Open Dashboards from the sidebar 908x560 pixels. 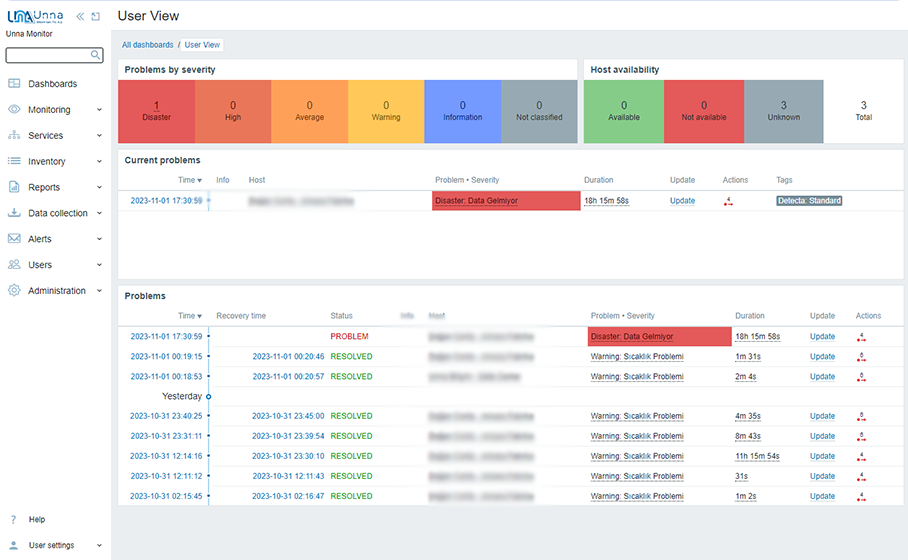(x=52, y=84)
